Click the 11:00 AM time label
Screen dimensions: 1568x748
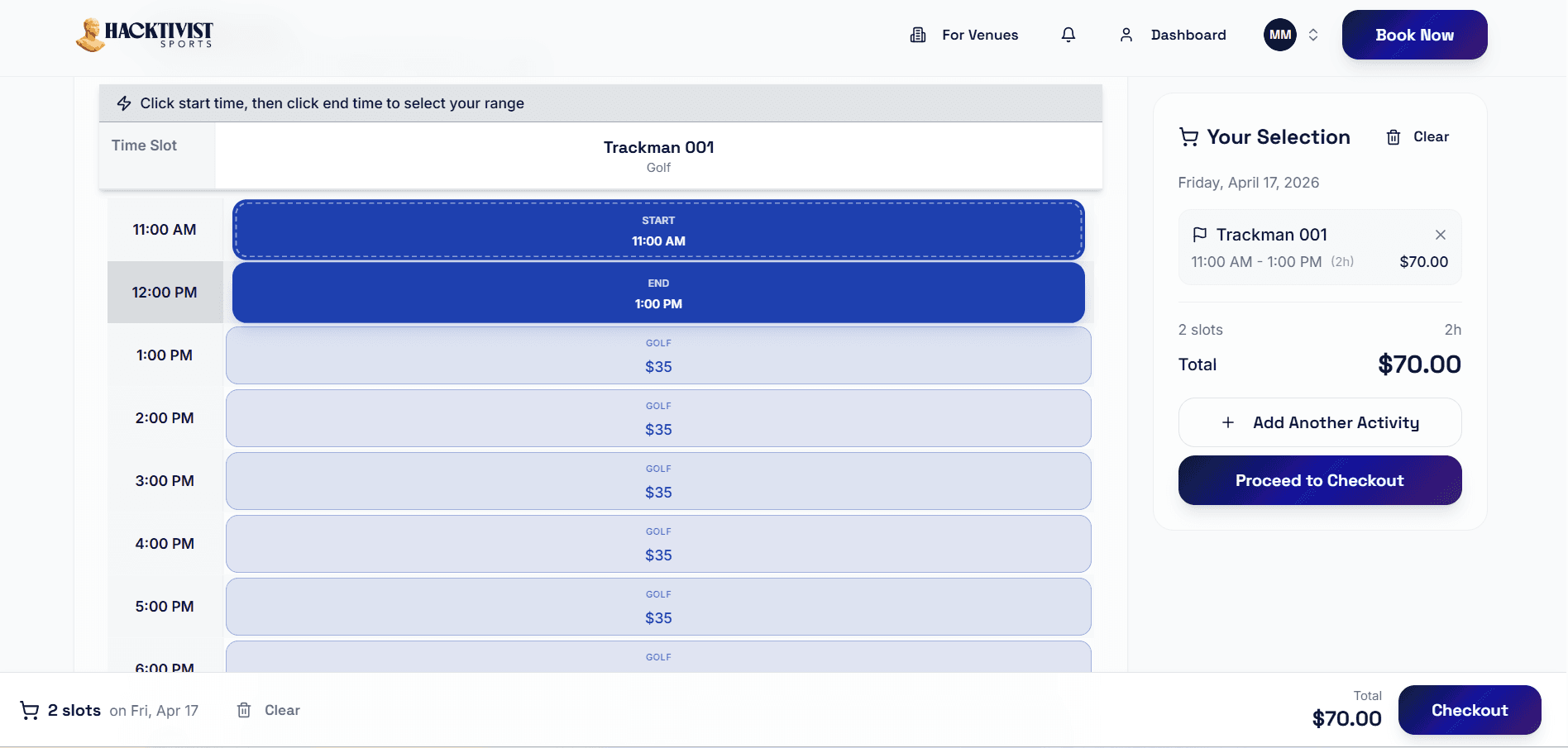tap(165, 230)
